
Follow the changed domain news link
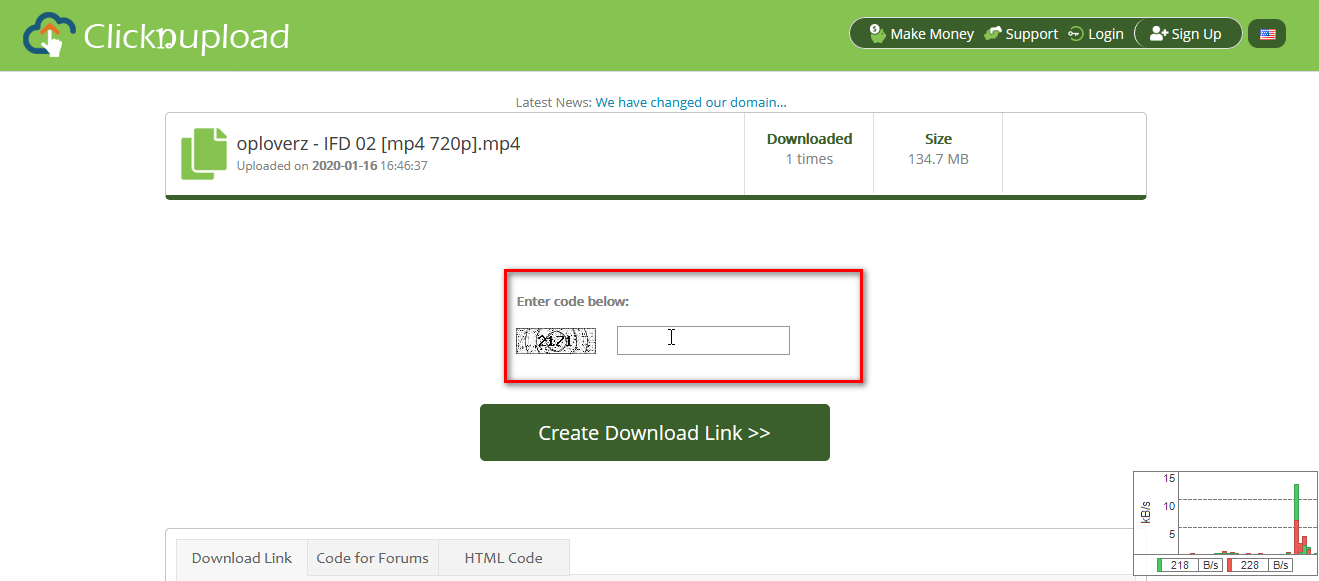[x=690, y=102]
